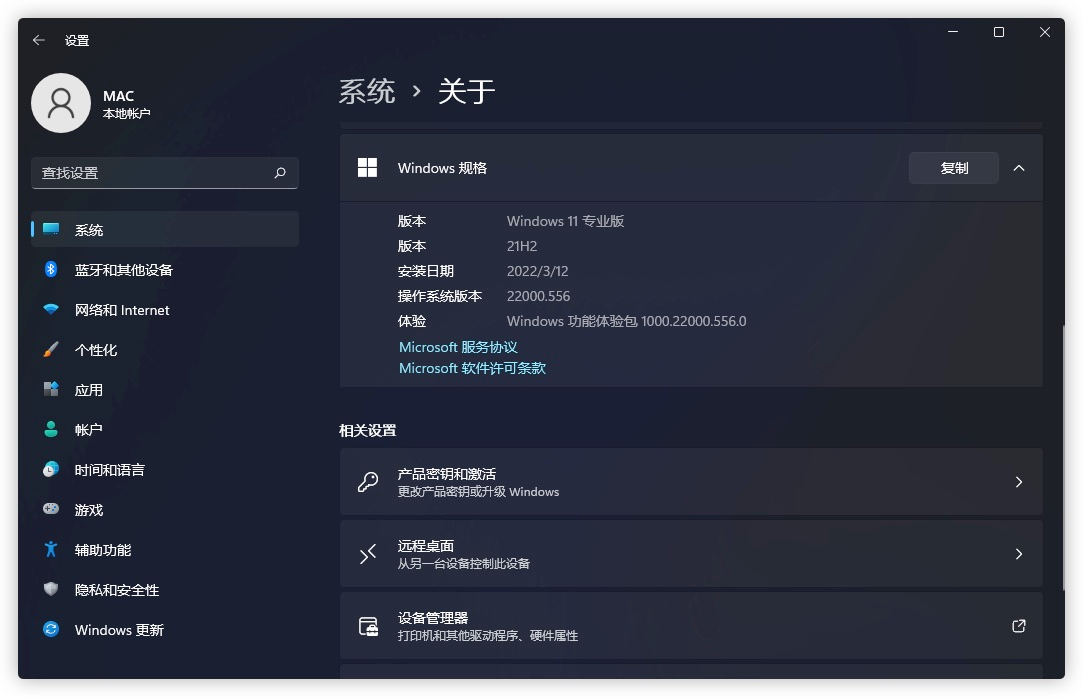
Task: Click the Windows logo in 规格 header
Action: (367, 168)
